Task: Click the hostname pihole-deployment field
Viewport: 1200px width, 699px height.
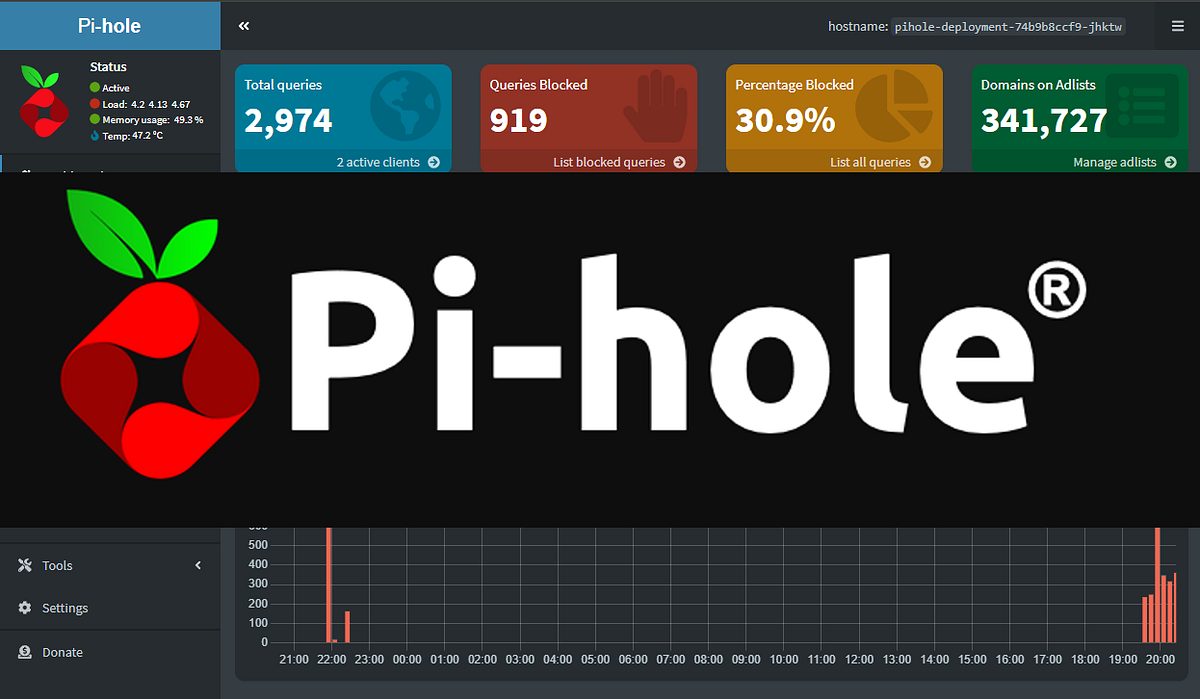Action: coord(1008,27)
